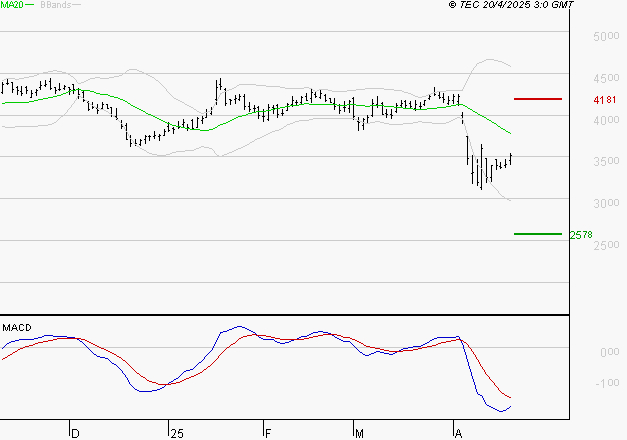627x440 pixels.
Task: Select the A month marker on the time axis
Action: (x=458, y=433)
